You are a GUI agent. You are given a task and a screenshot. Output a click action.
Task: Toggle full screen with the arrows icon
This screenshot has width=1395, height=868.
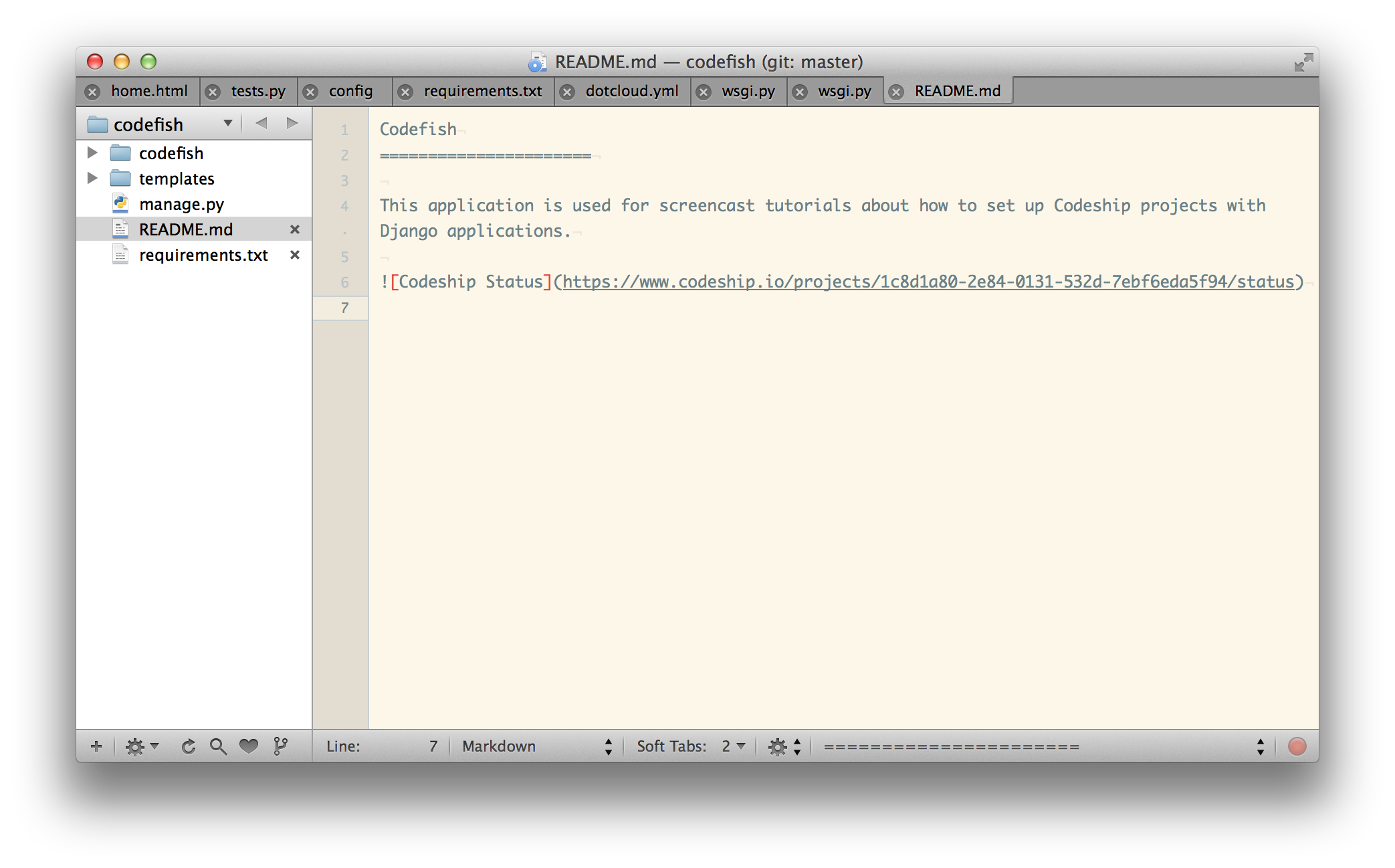click(x=1303, y=62)
